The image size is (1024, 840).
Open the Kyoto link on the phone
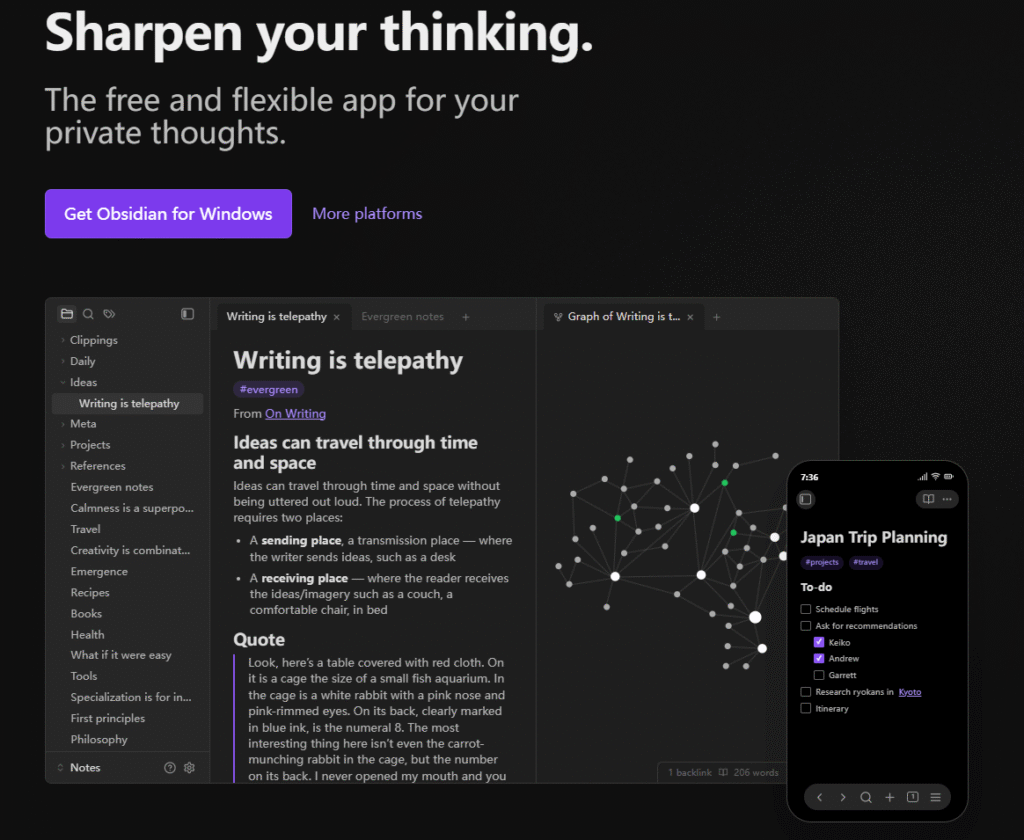910,692
